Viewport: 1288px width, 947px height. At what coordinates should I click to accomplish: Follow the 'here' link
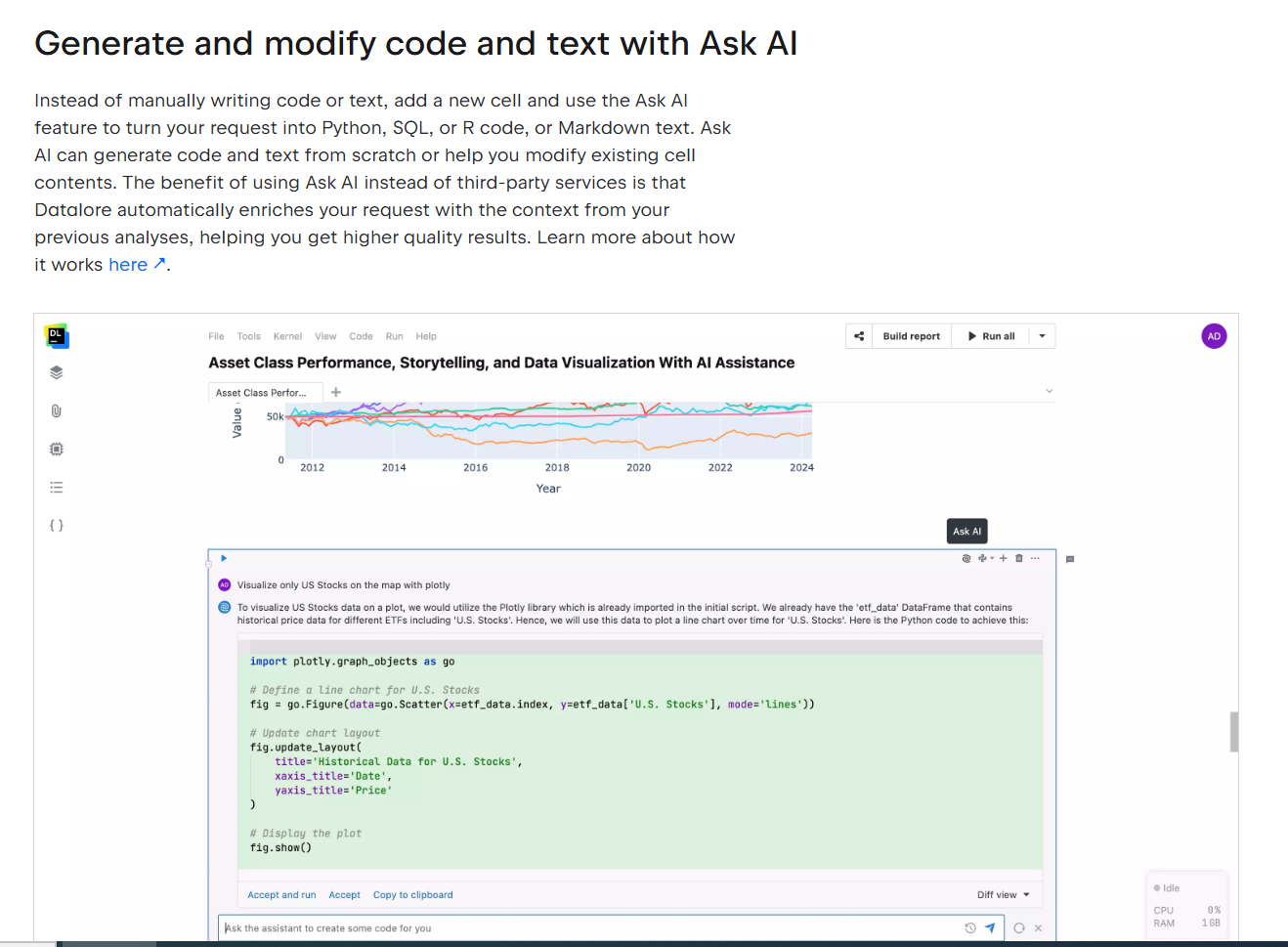137,265
